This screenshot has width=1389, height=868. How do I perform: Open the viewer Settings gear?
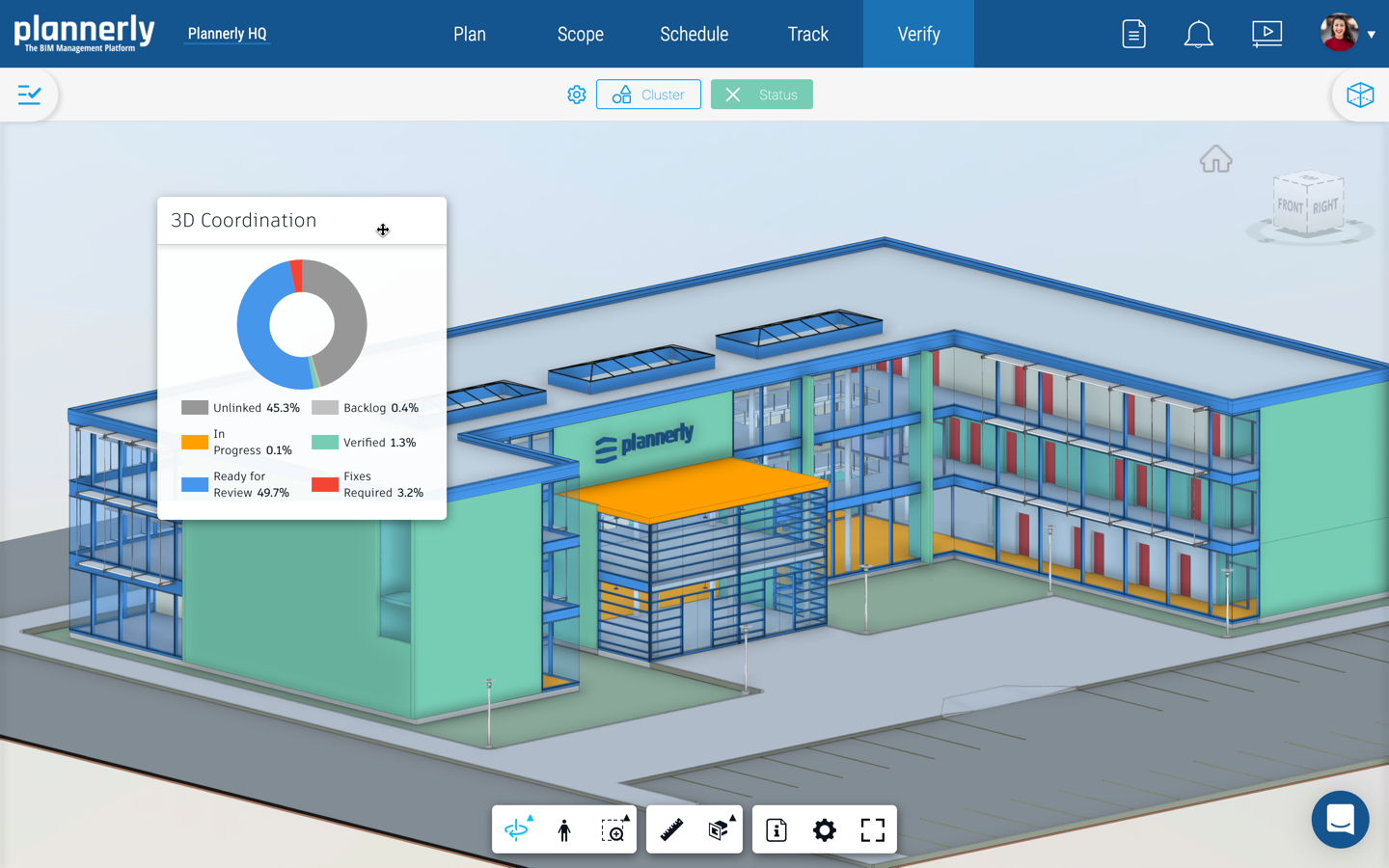tap(825, 829)
